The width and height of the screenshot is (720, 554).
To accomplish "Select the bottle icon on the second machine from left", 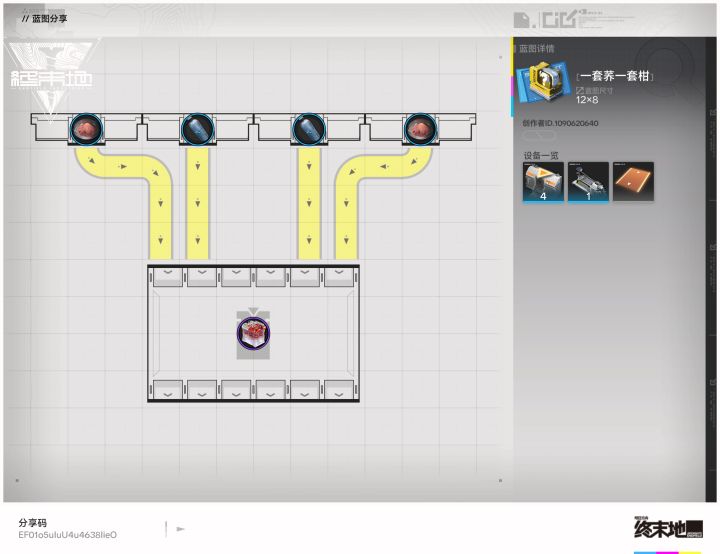I will coord(197,129).
